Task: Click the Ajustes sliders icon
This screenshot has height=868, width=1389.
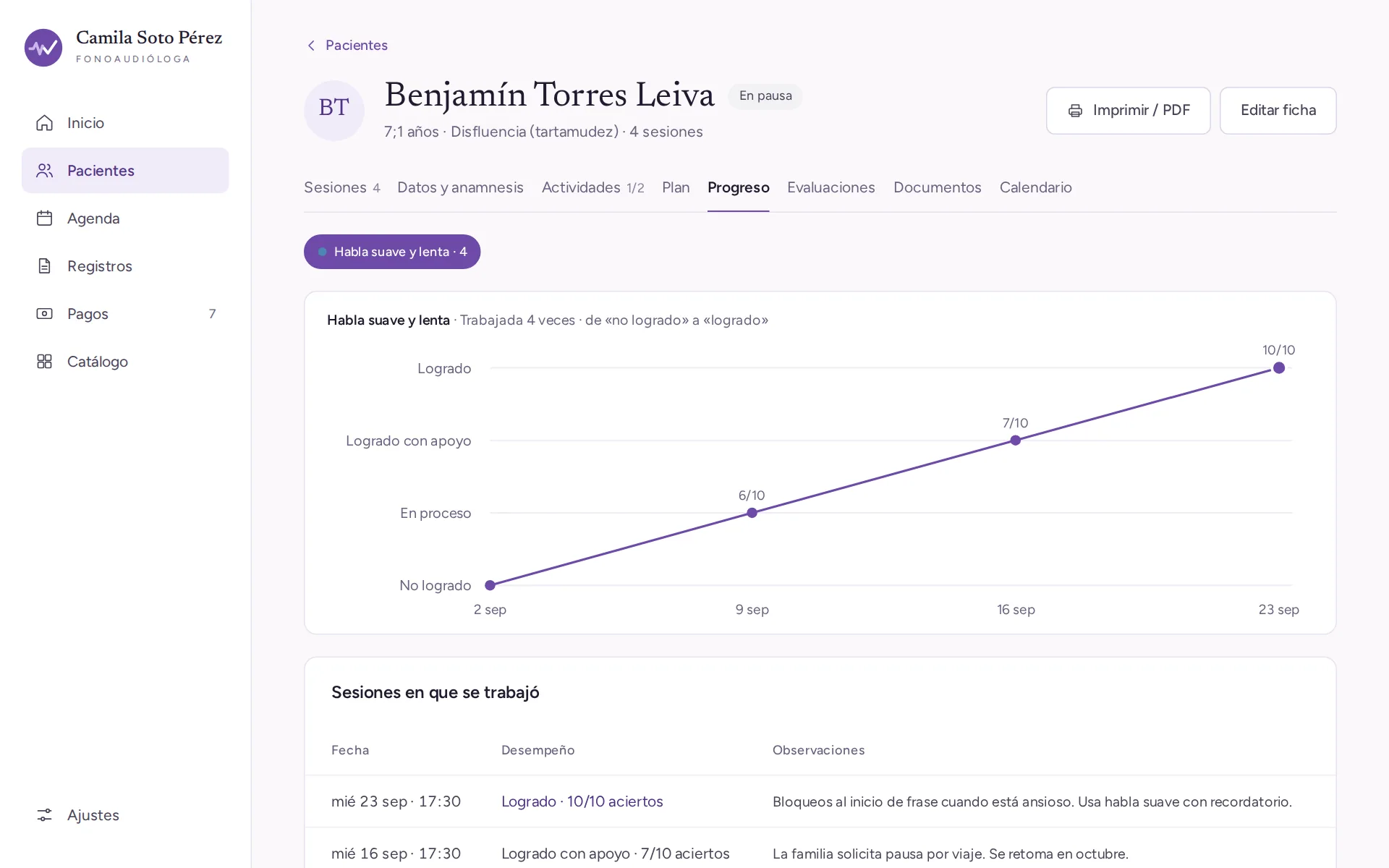Action: point(44,815)
